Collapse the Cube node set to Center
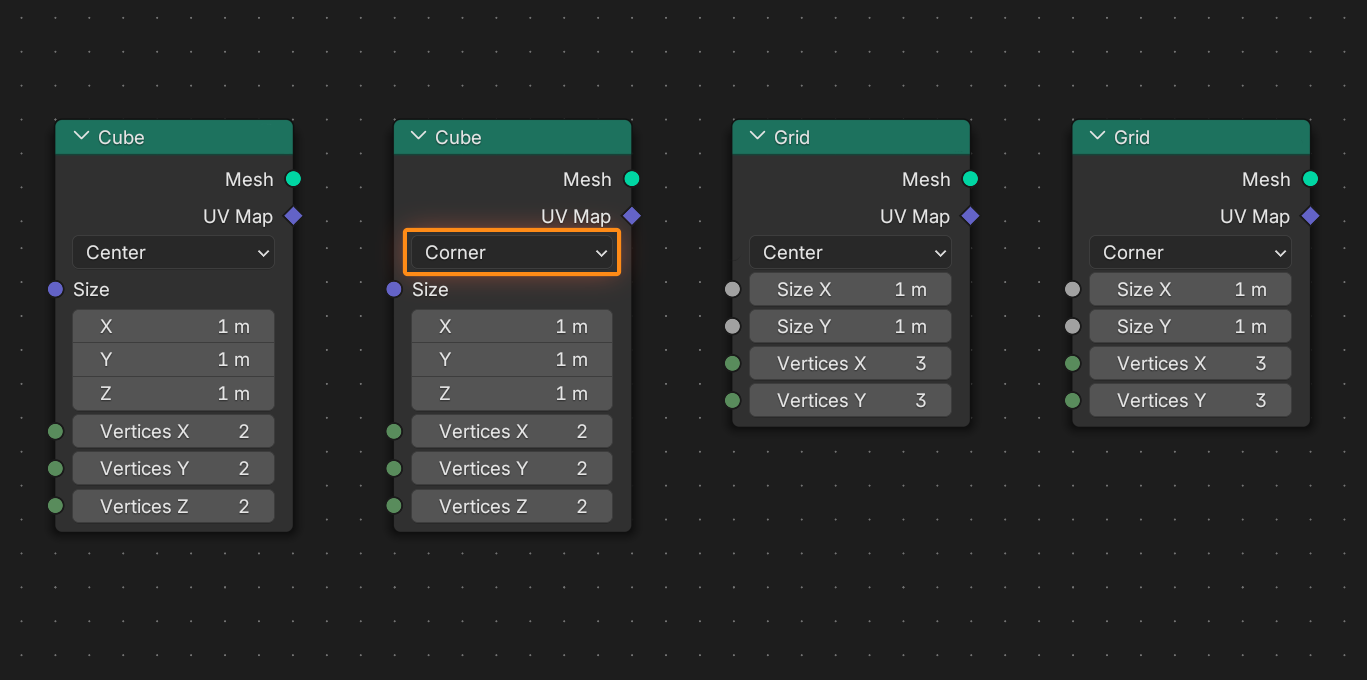The height and width of the screenshot is (680, 1367). (82, 137)
